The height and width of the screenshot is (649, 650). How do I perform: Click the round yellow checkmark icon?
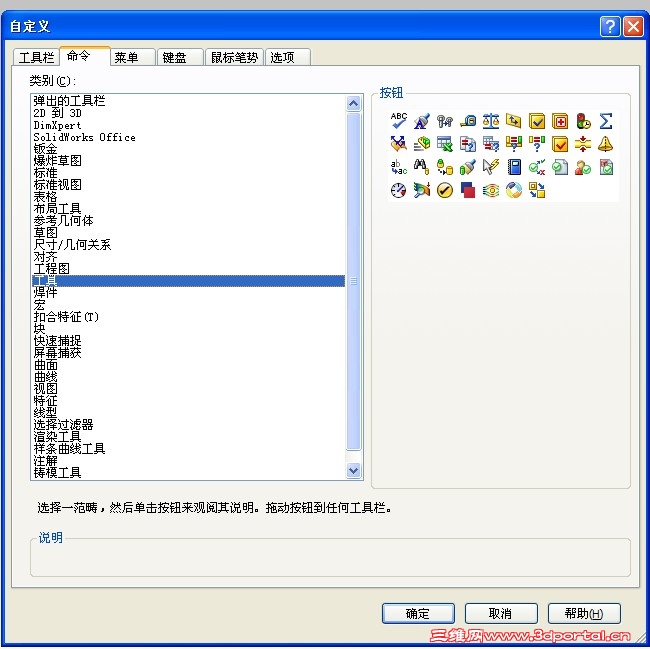[x=445, y=190]
